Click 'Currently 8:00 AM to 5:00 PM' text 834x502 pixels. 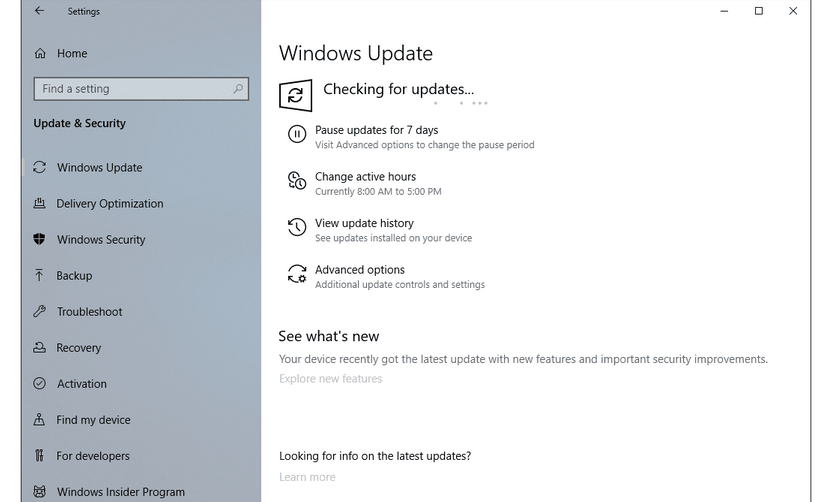click(x=378, y=191)
